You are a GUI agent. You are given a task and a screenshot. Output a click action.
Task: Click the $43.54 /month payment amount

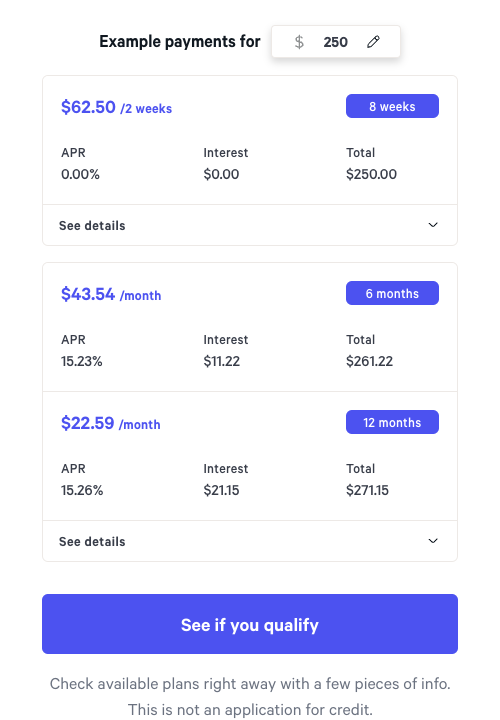[111, 294]
